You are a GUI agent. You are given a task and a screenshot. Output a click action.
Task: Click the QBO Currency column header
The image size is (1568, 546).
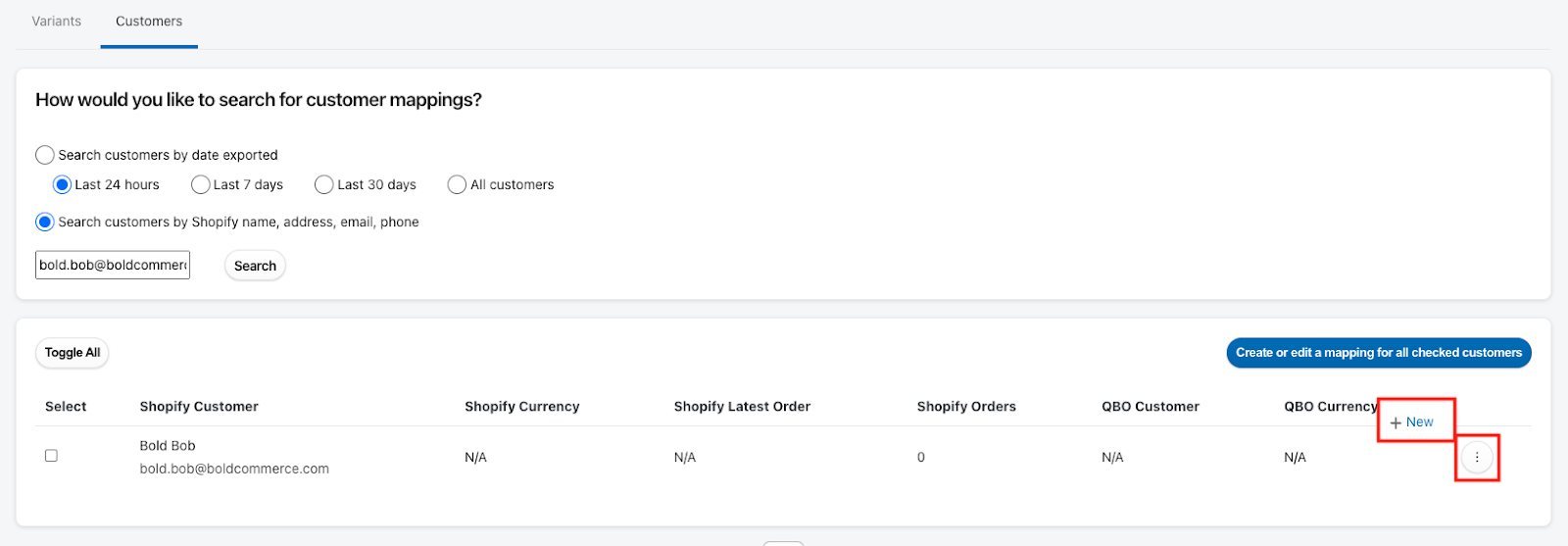tap(1331, 407)
